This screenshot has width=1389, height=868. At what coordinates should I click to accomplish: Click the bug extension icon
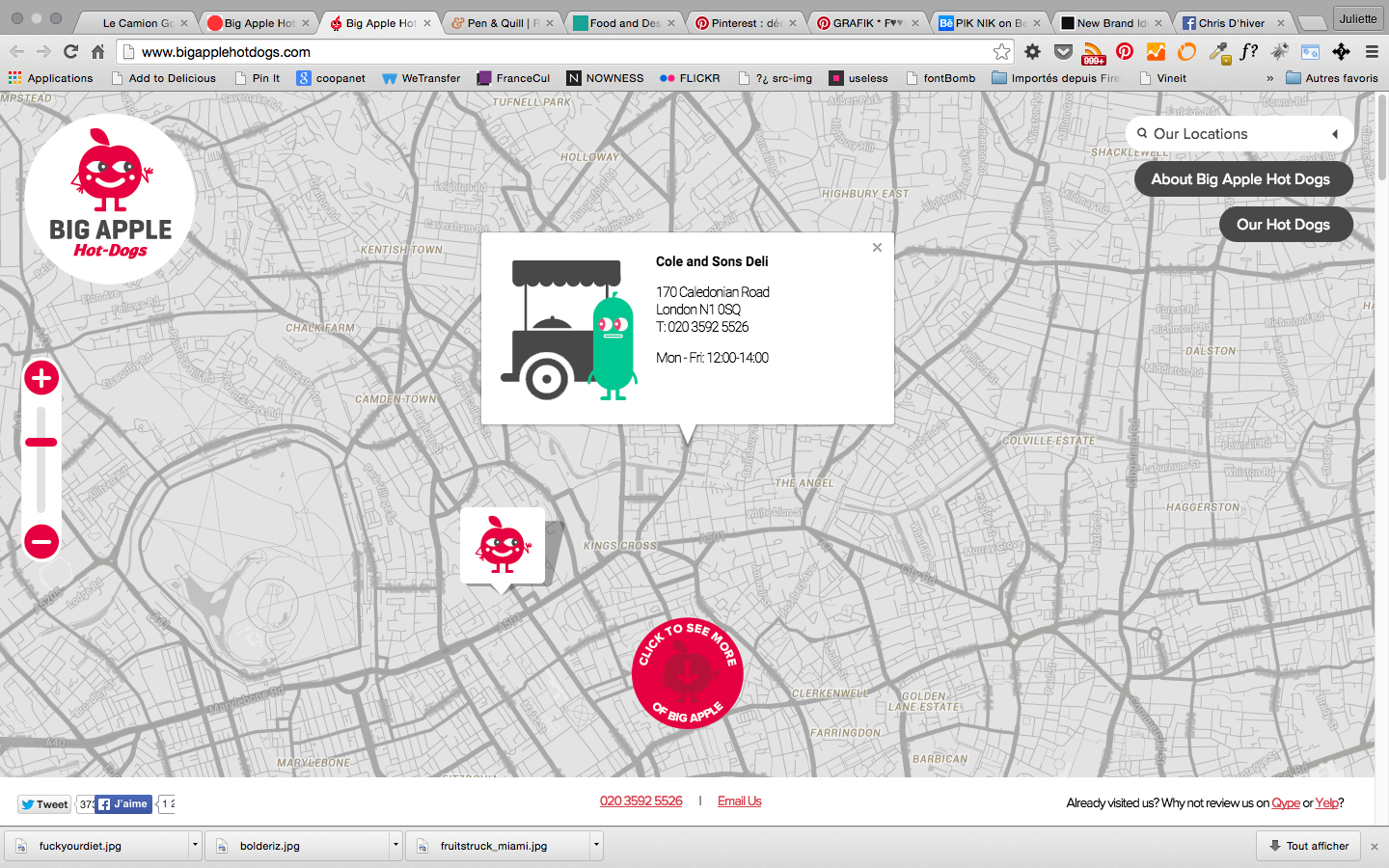[1280, 52]
